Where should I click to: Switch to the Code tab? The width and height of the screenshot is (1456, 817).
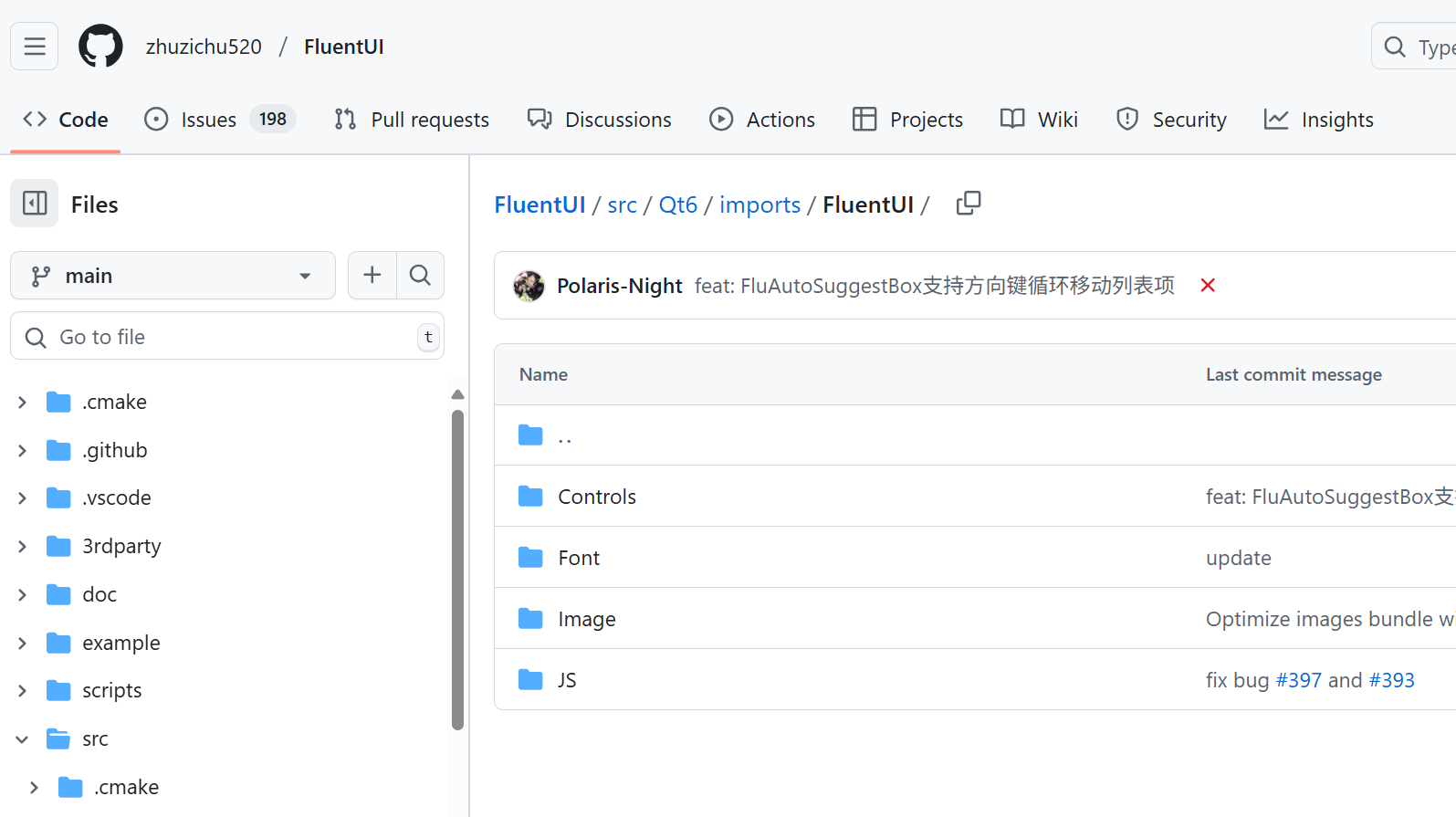(66, 120)
